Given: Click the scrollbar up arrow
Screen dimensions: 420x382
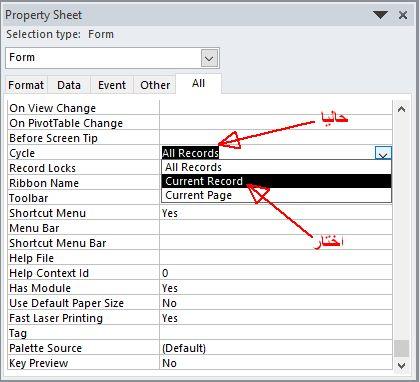Looking at the screenshot, I should point(402,109).
